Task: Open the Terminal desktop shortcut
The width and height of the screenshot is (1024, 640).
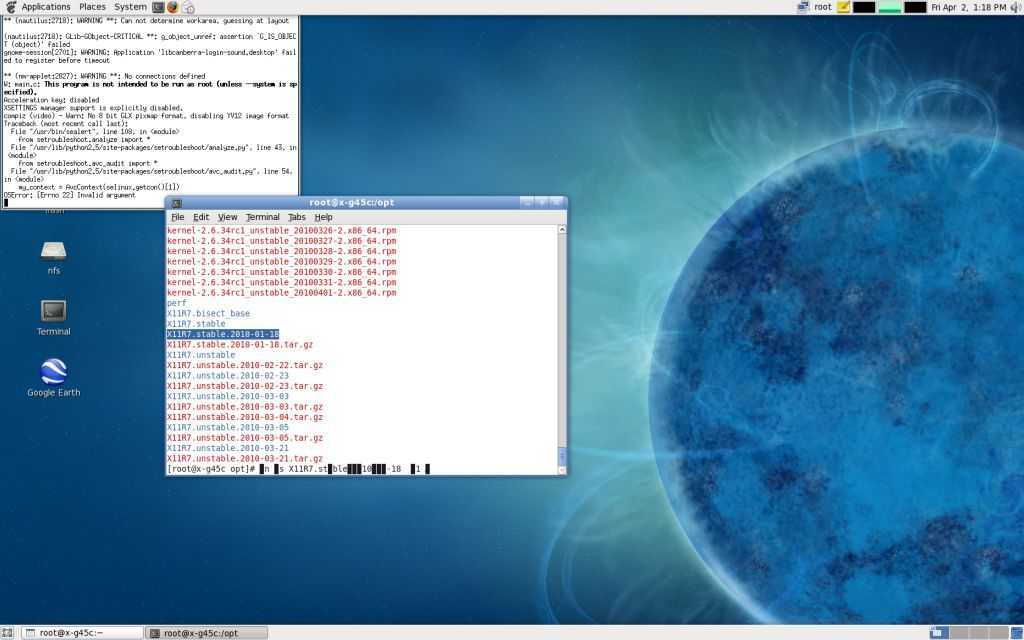Action: tap(53, 312)
